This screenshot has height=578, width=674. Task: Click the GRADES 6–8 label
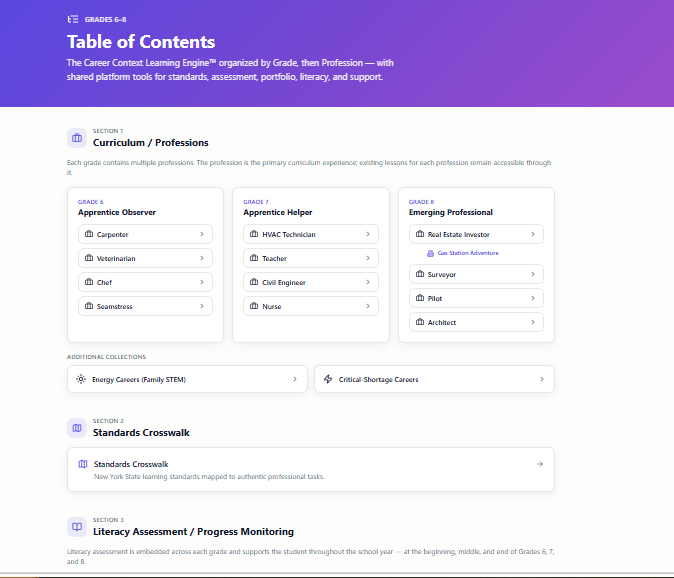click(x=105, y=19)
